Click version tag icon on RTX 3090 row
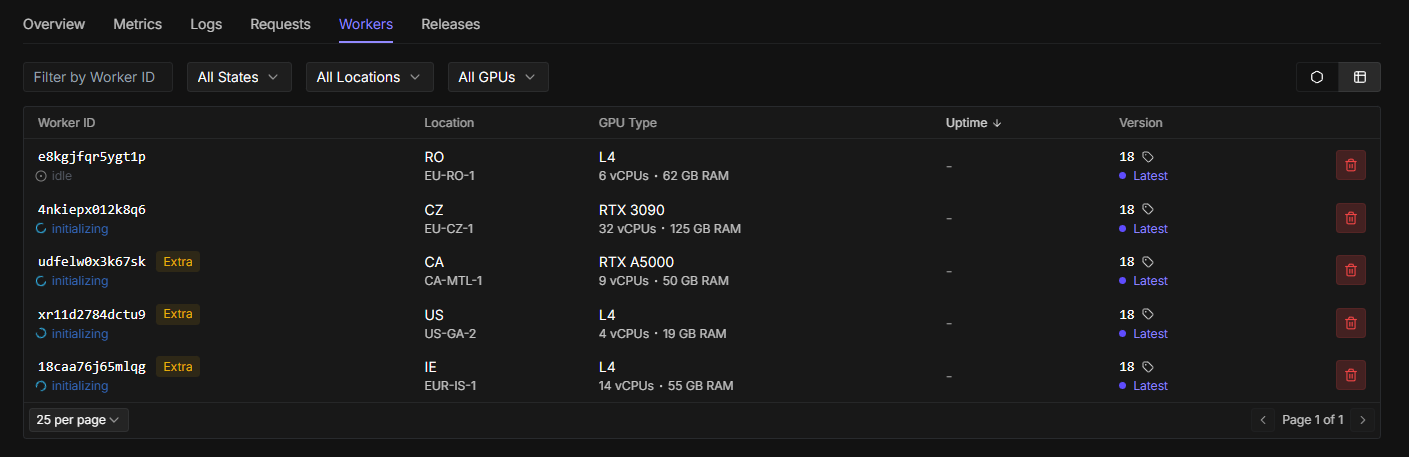This screenshot has width=1409, height=457. click(x=1148, y=210)
